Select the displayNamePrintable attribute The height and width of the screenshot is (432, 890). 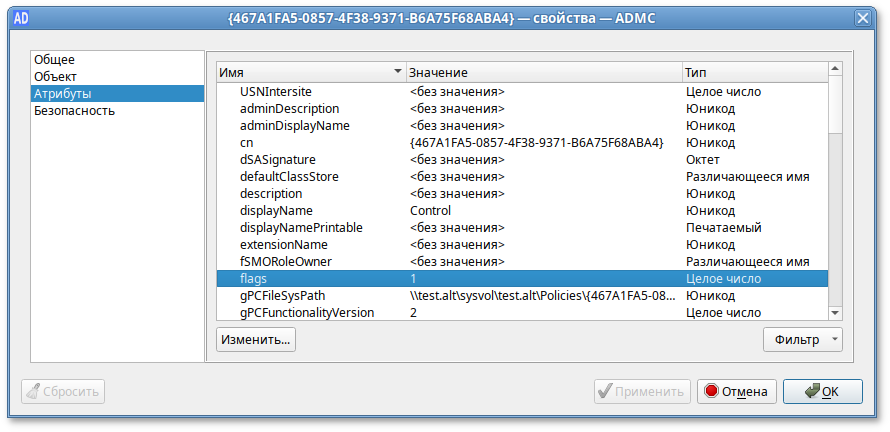tap(522, 228)
